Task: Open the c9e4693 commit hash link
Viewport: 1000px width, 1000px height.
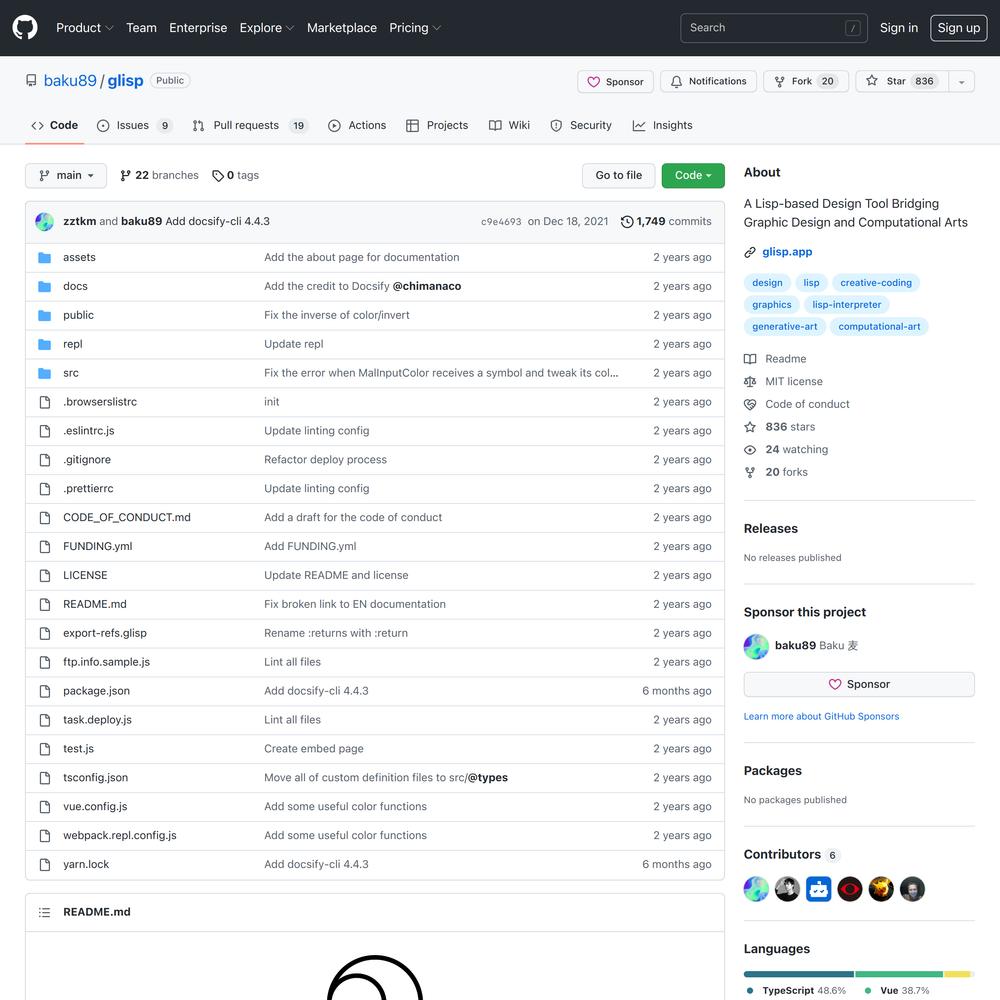Action: (501, 222)
